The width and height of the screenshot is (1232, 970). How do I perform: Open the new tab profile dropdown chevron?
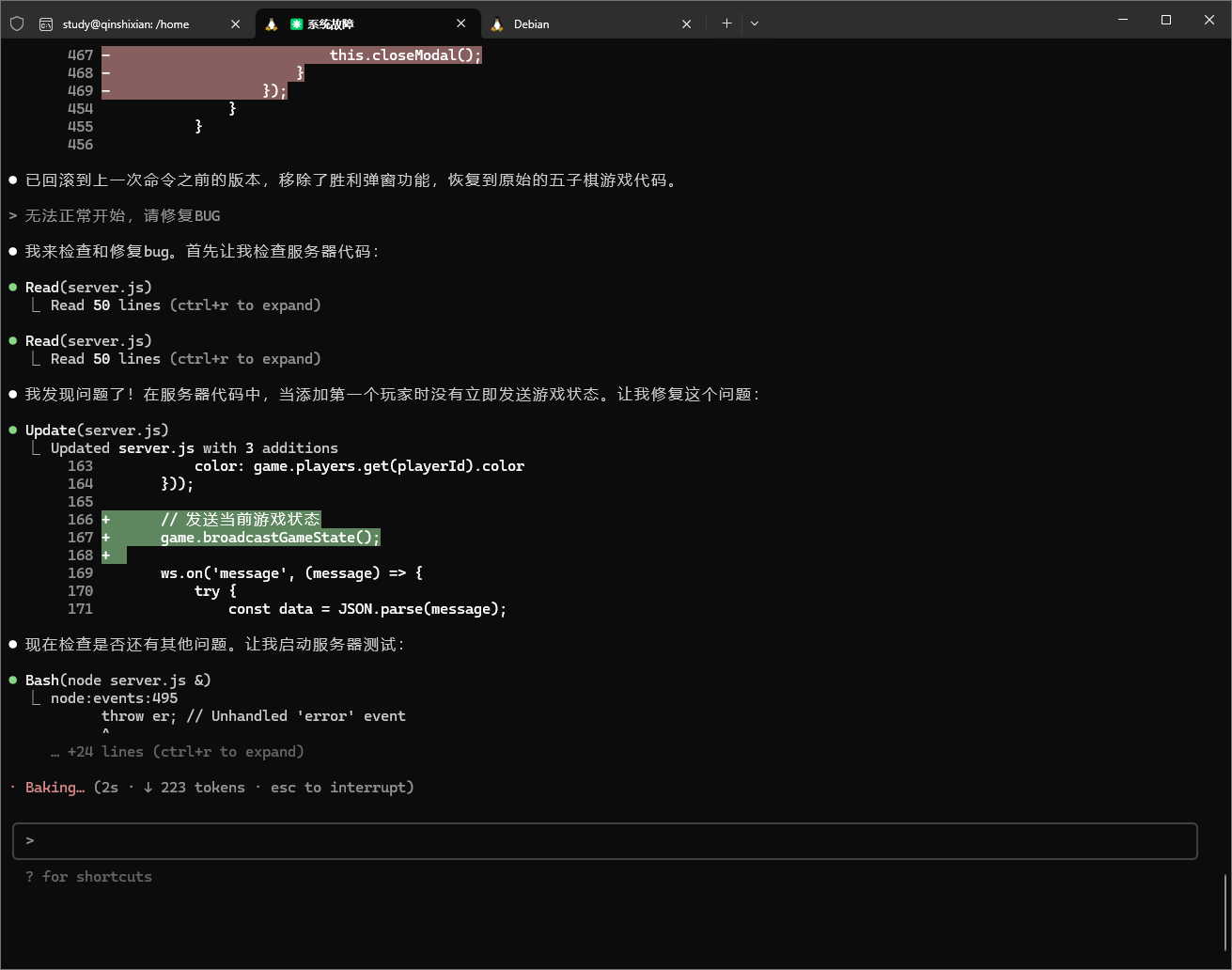pyautogui.click(x=754, y=23)
